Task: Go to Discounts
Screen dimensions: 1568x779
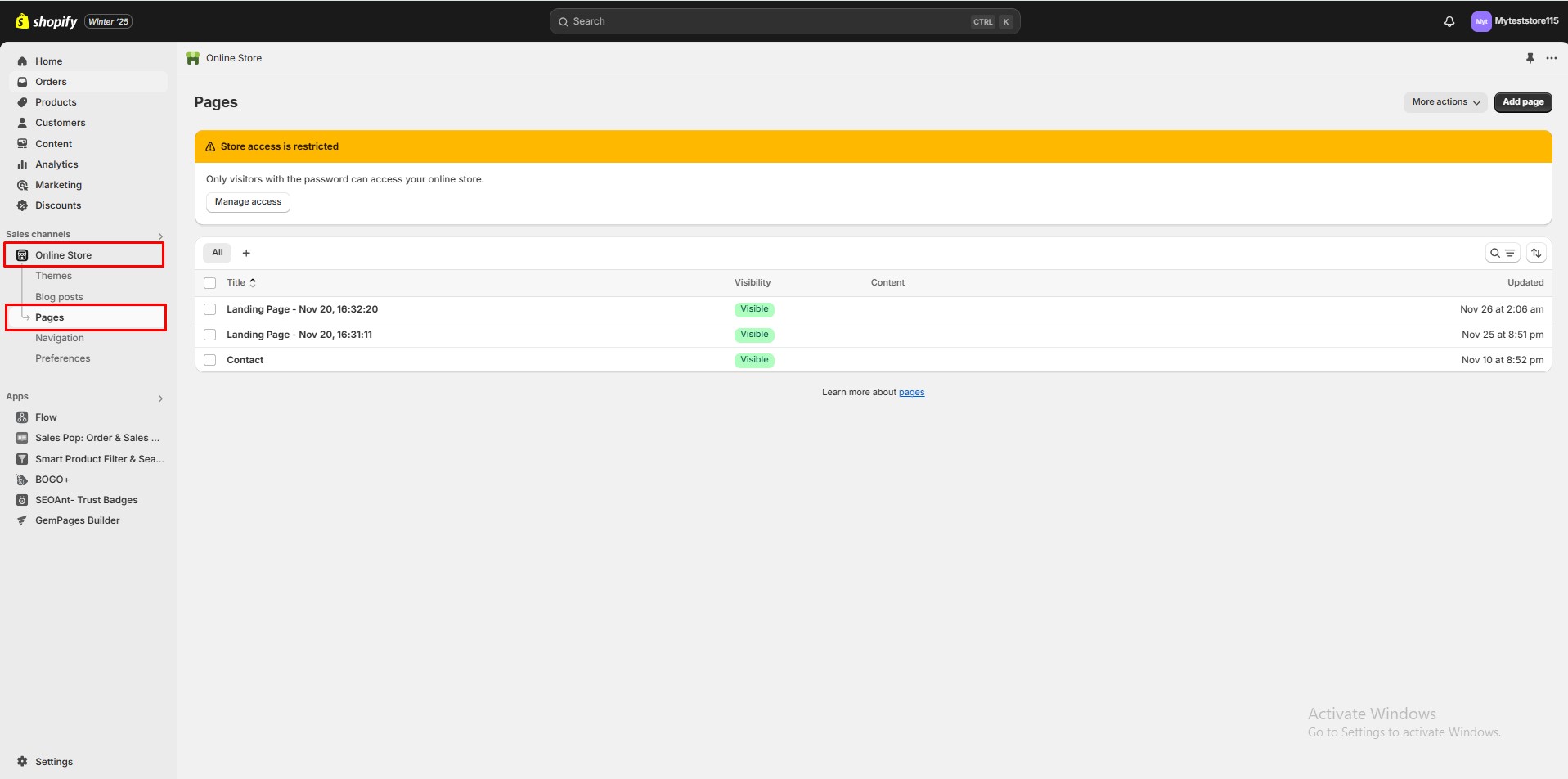Action: [57, 205]
